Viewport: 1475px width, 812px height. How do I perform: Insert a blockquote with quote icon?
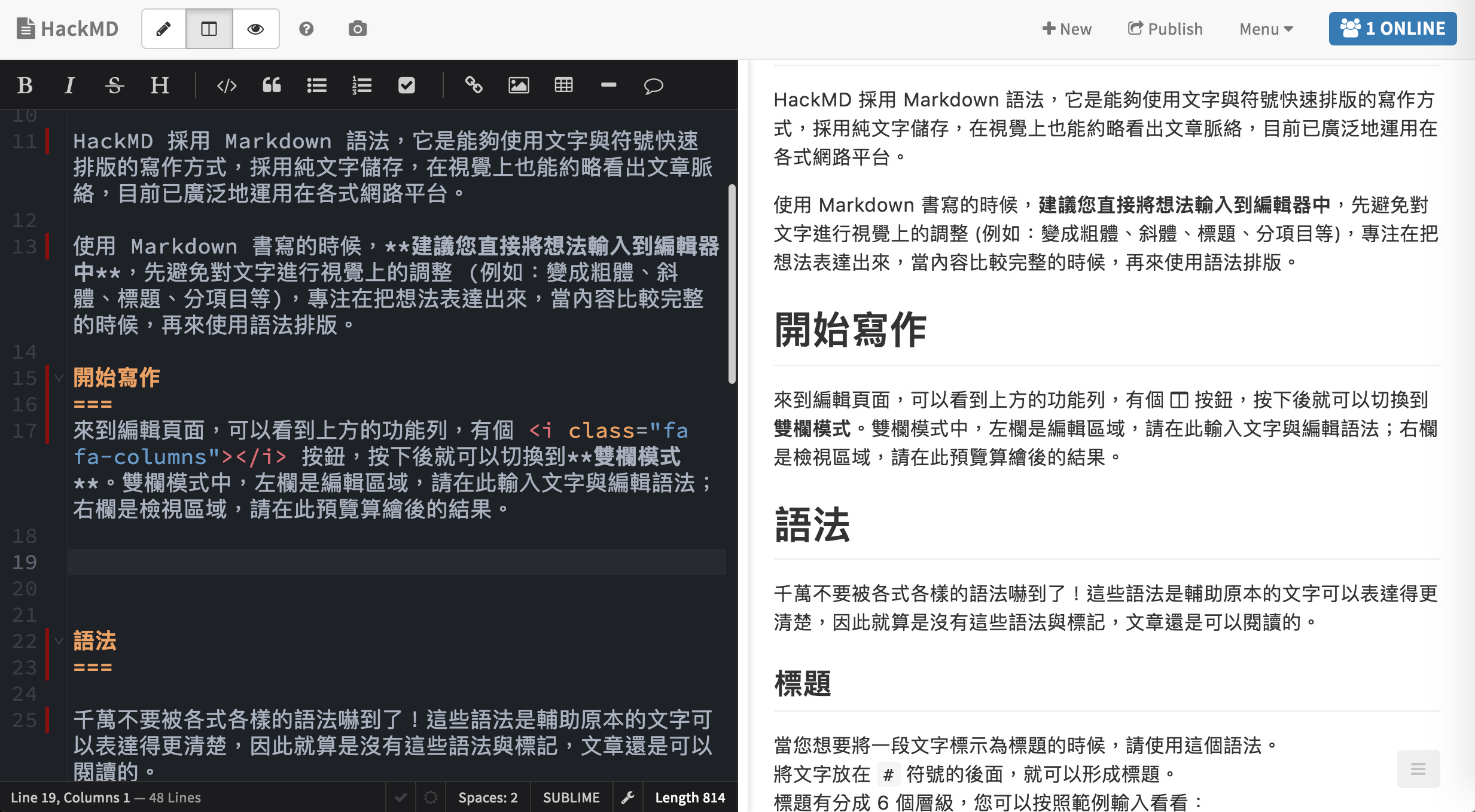pos(272,86)
